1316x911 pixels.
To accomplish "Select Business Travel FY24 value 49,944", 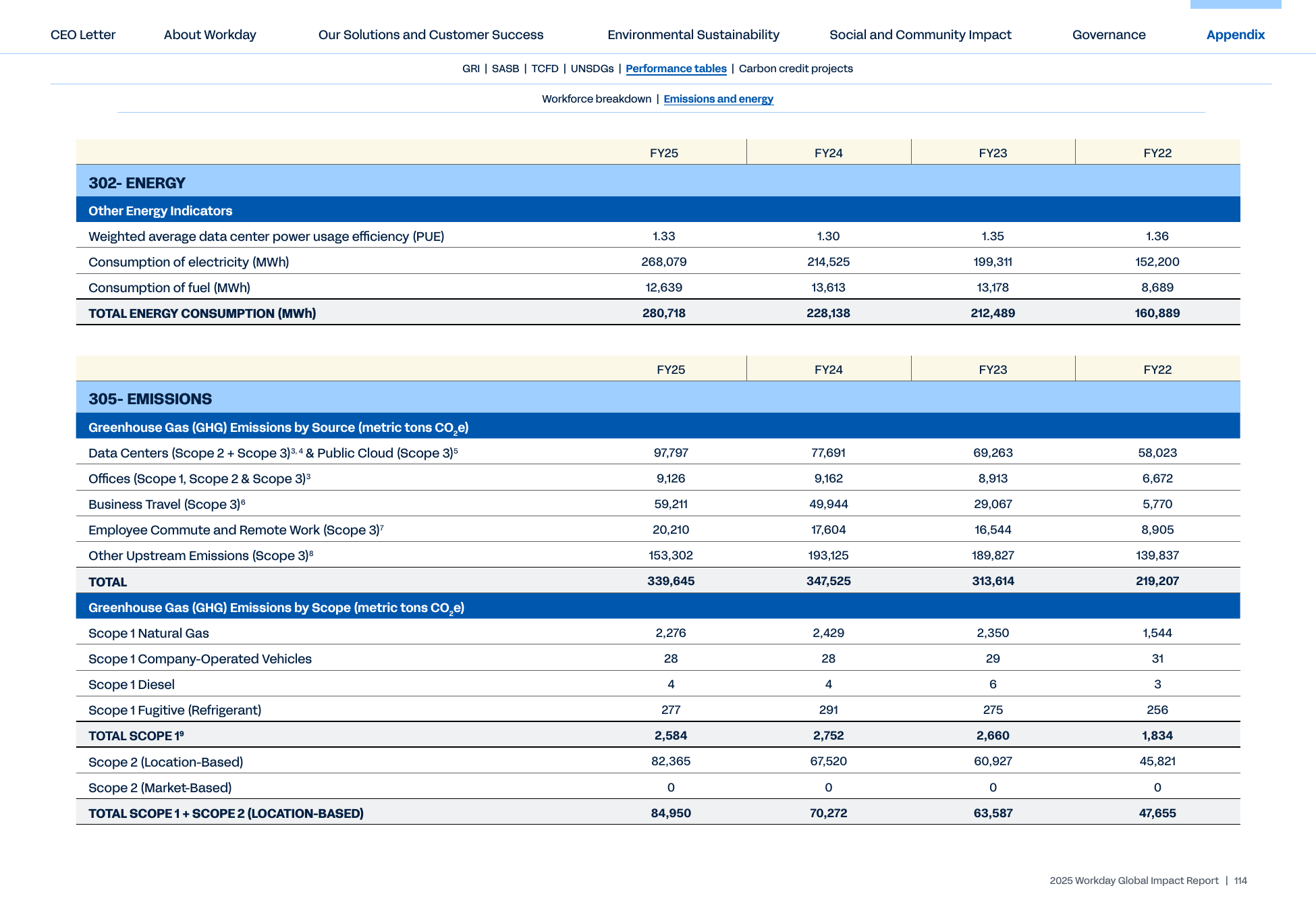I will [829, 504].
